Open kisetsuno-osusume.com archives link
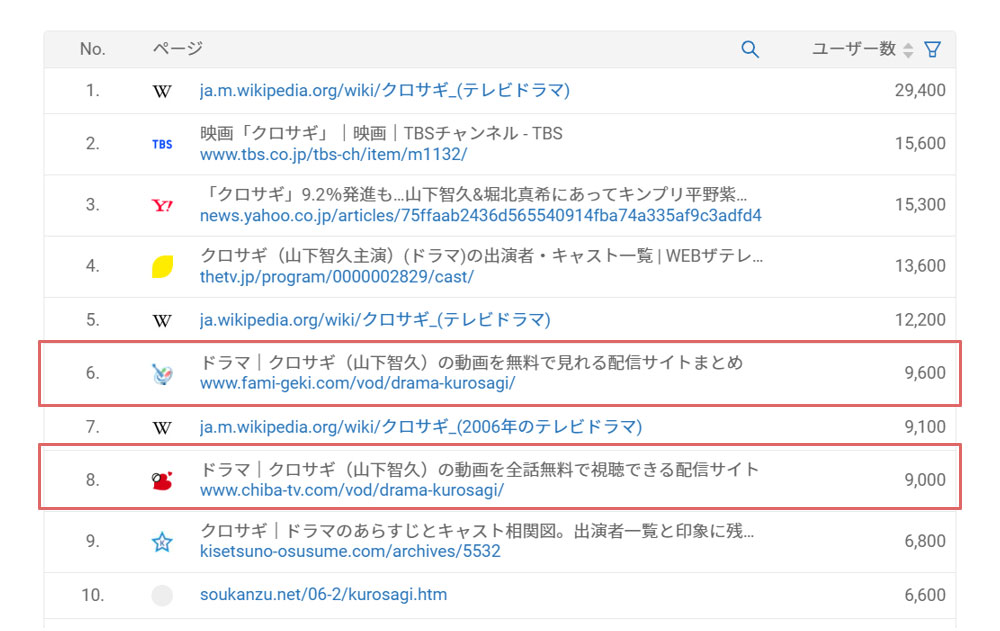The width and height of the screenshot is (1000, 631). (x=350, y=551)
